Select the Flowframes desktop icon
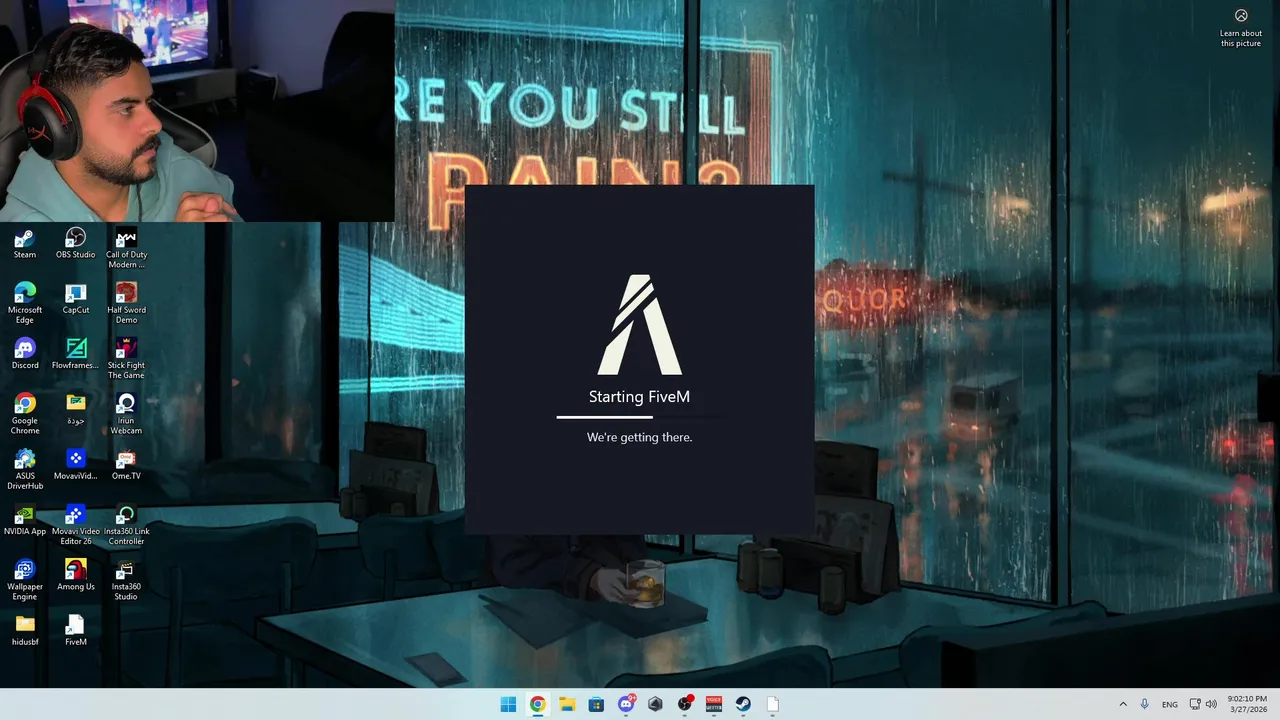Screen dimensions: 1280x720 click(76, 354)
